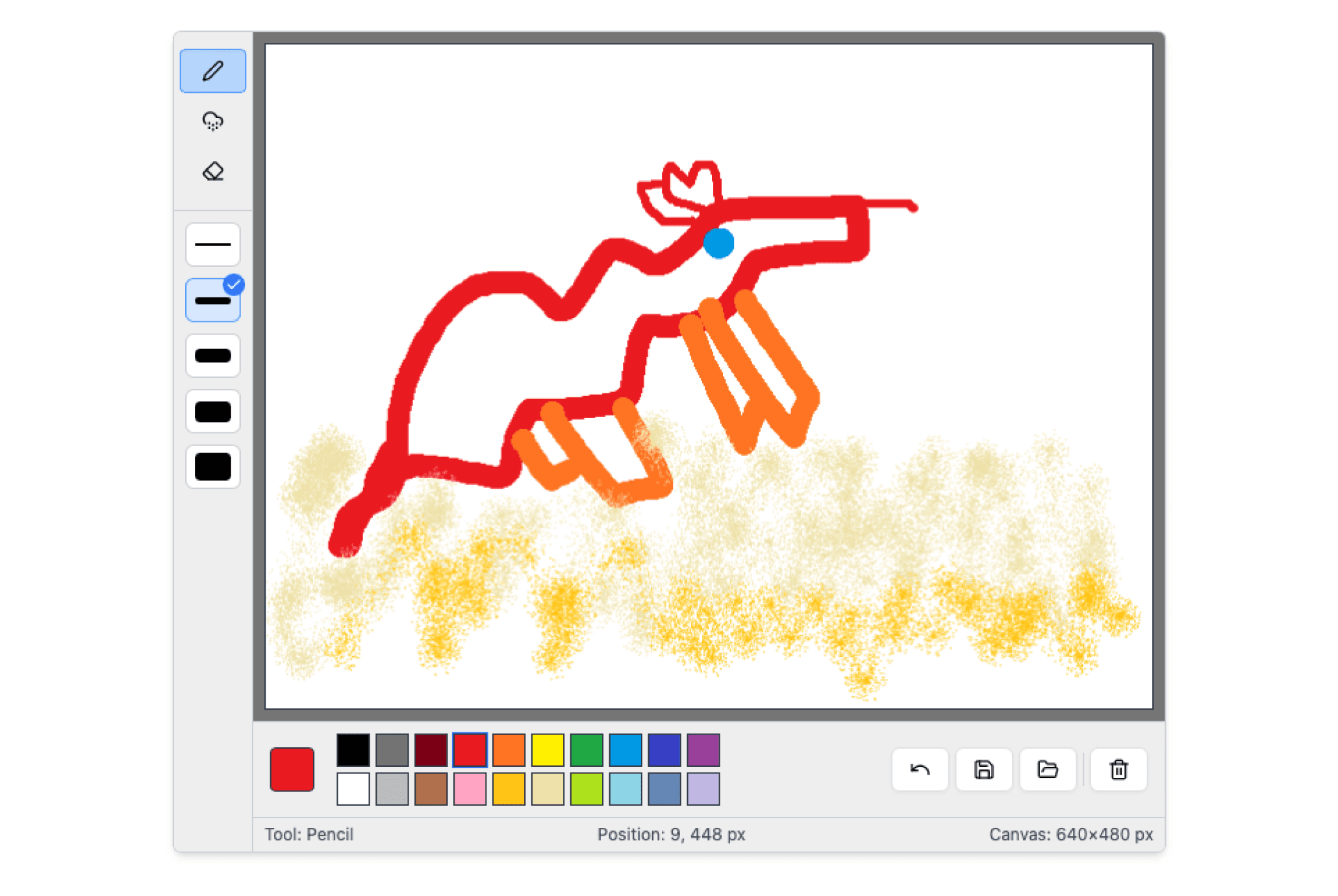The image size is (1338, 896).
Task: Select the white color swatch
Action: click(353, 790)
